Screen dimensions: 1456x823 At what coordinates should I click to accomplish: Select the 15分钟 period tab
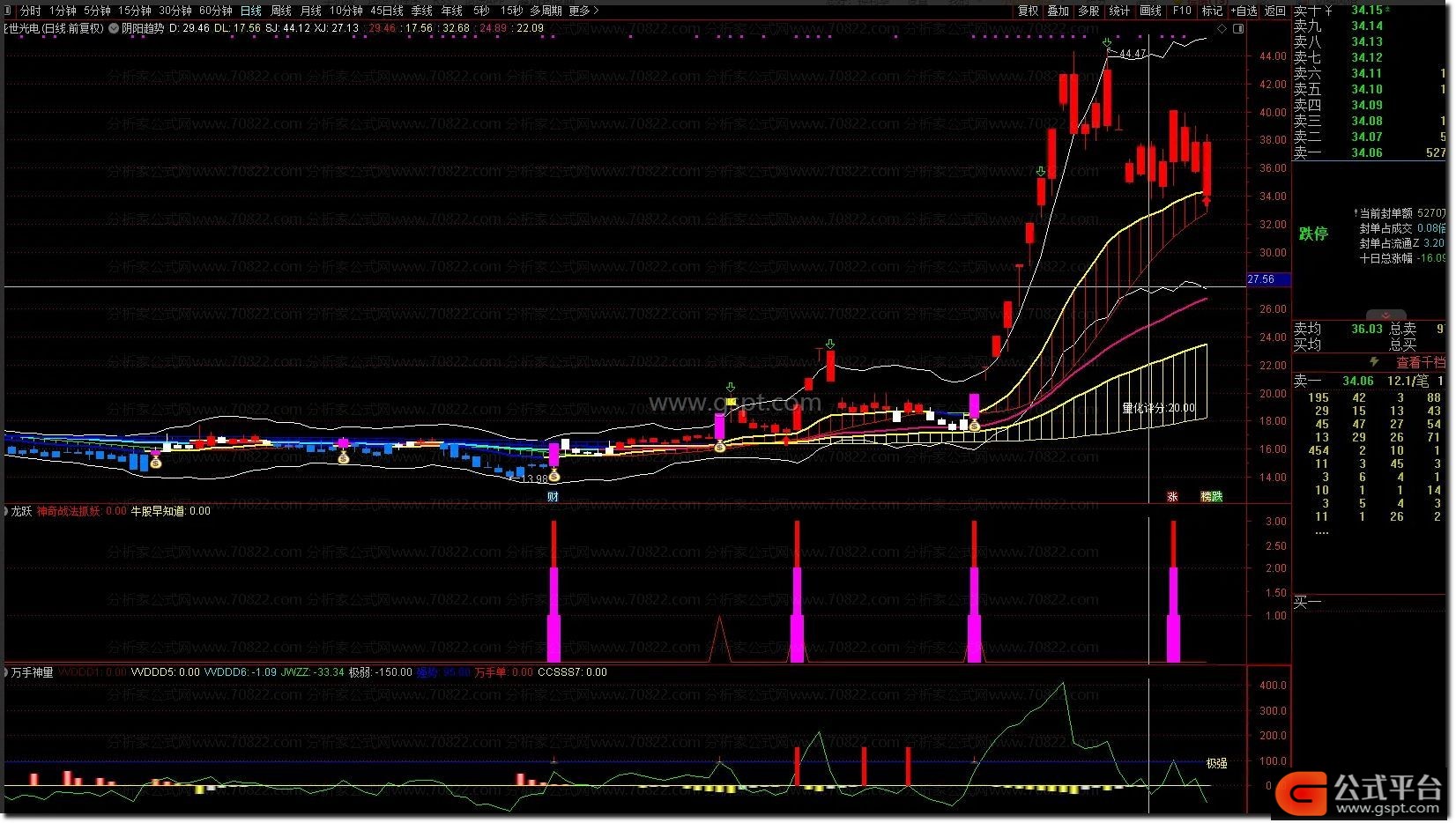135,11
